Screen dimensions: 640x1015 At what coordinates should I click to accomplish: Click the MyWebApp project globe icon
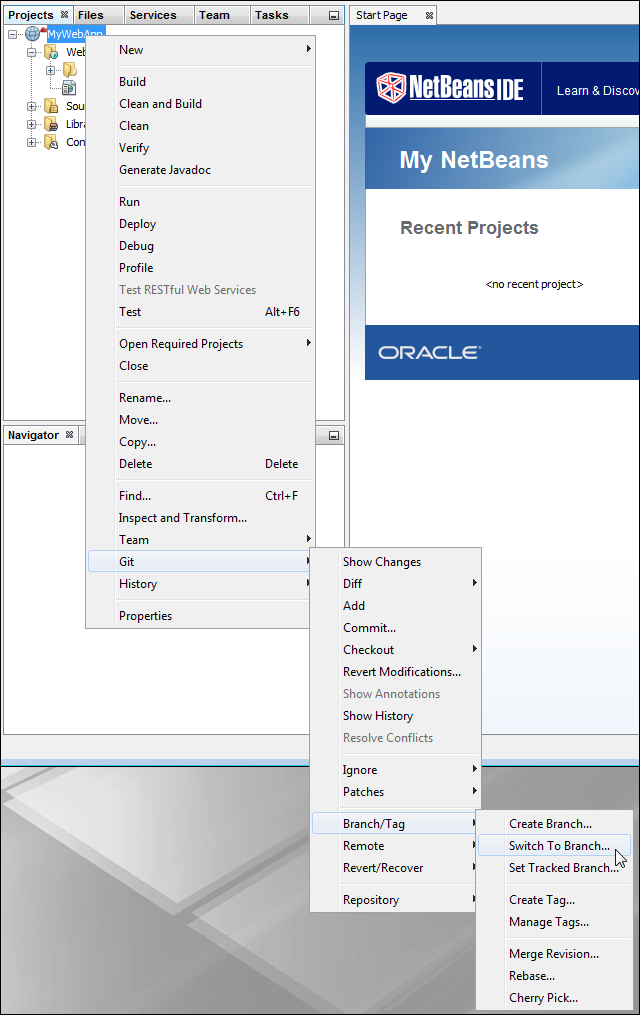coord(32,34)
